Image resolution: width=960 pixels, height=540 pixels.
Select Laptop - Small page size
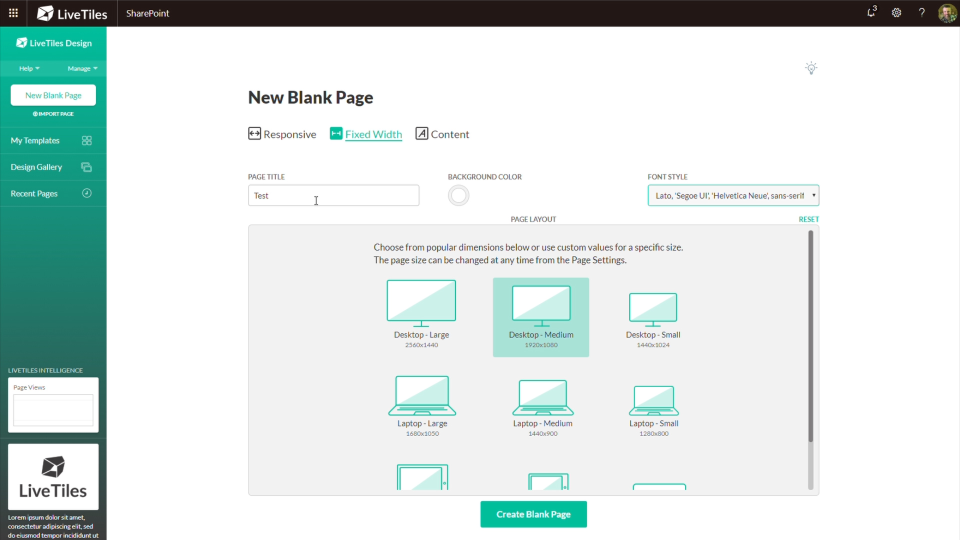[654, 410]
